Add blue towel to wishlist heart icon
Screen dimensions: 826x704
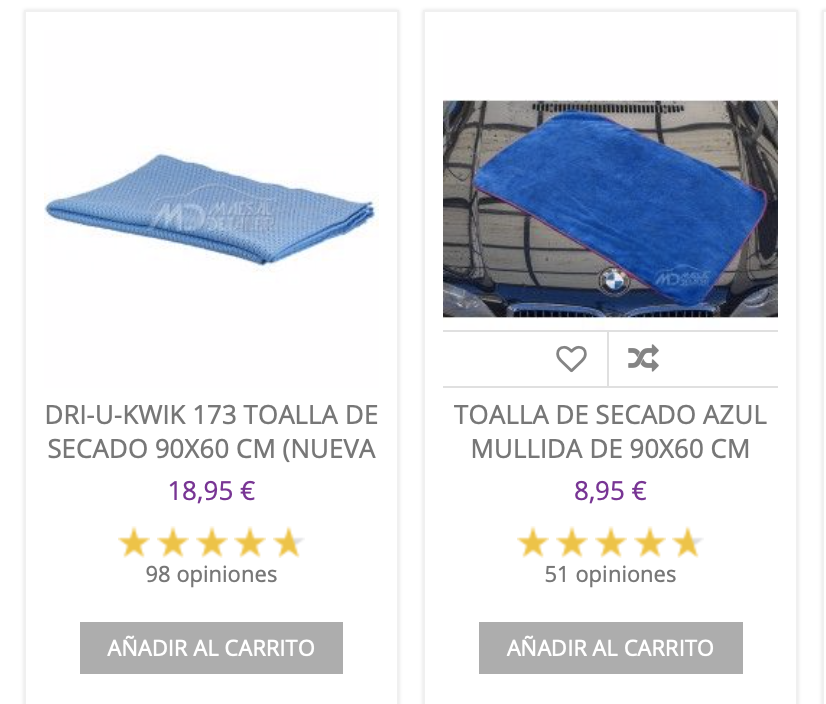pyautogui.click(x=571, y=359)
